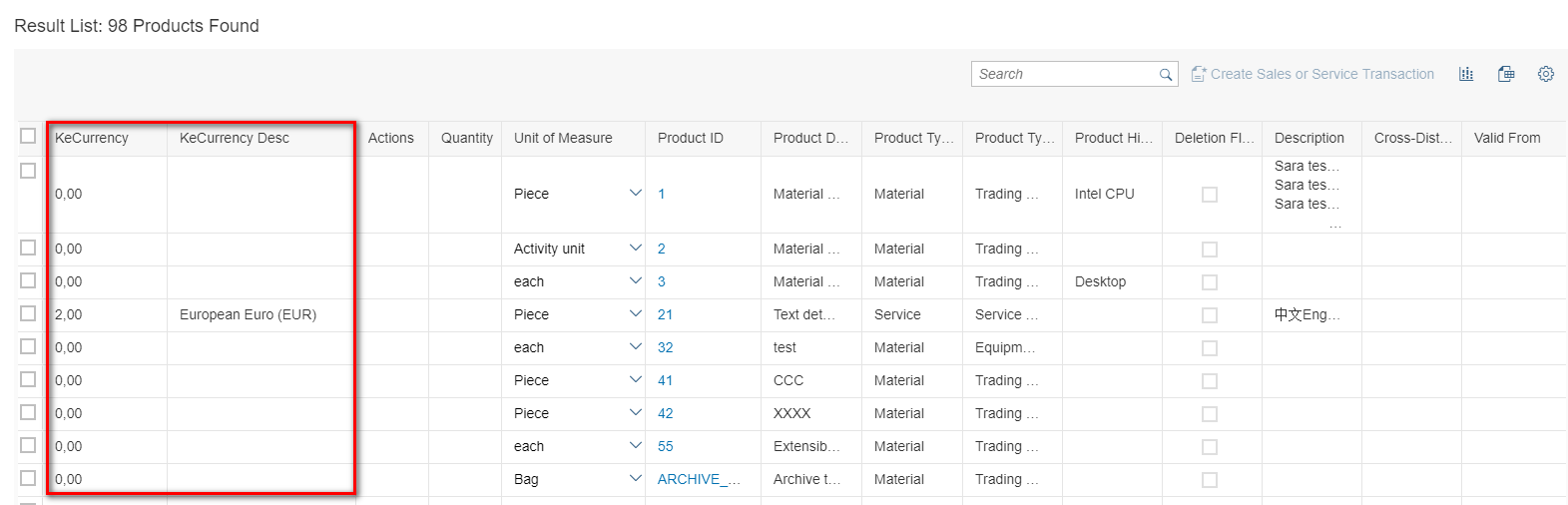1568x505 pixels.
Task: Sort by the Product ID column header
Action: [x=691, y=138]
